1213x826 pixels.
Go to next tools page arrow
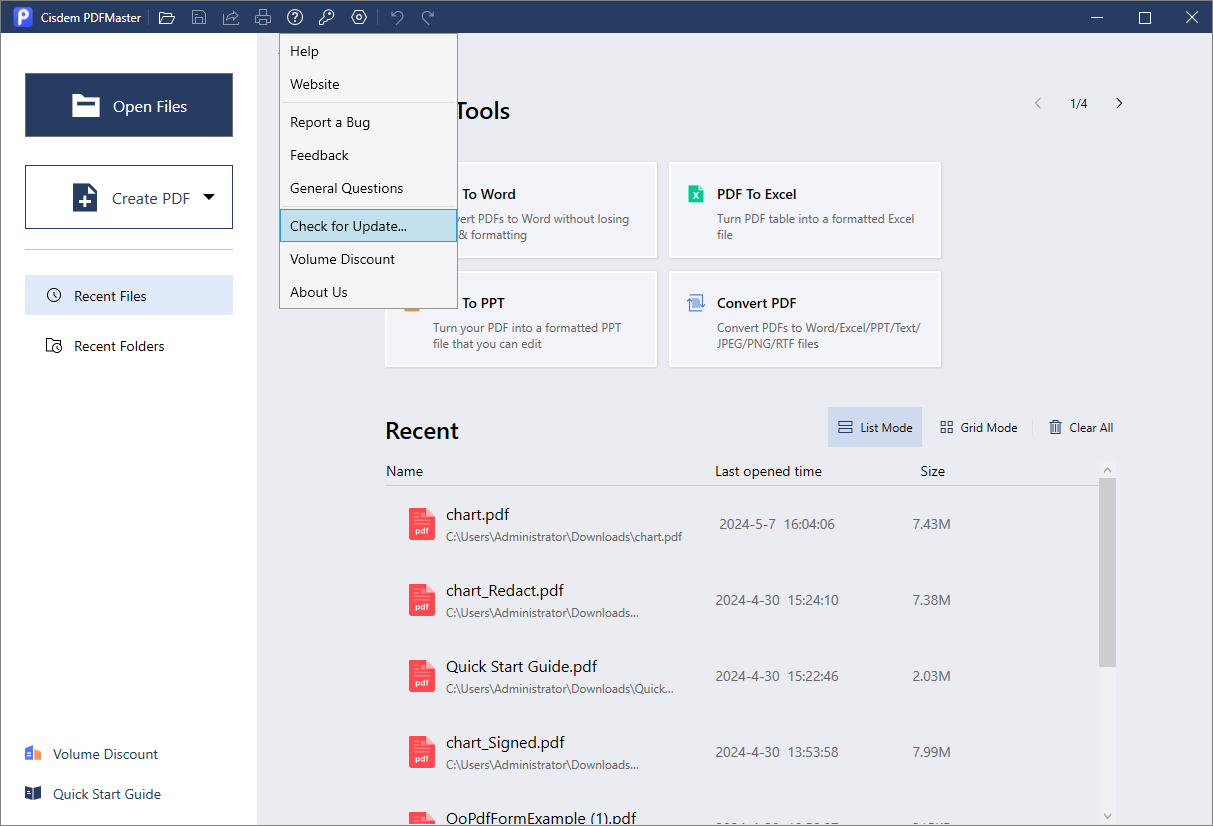[1119, 103]
